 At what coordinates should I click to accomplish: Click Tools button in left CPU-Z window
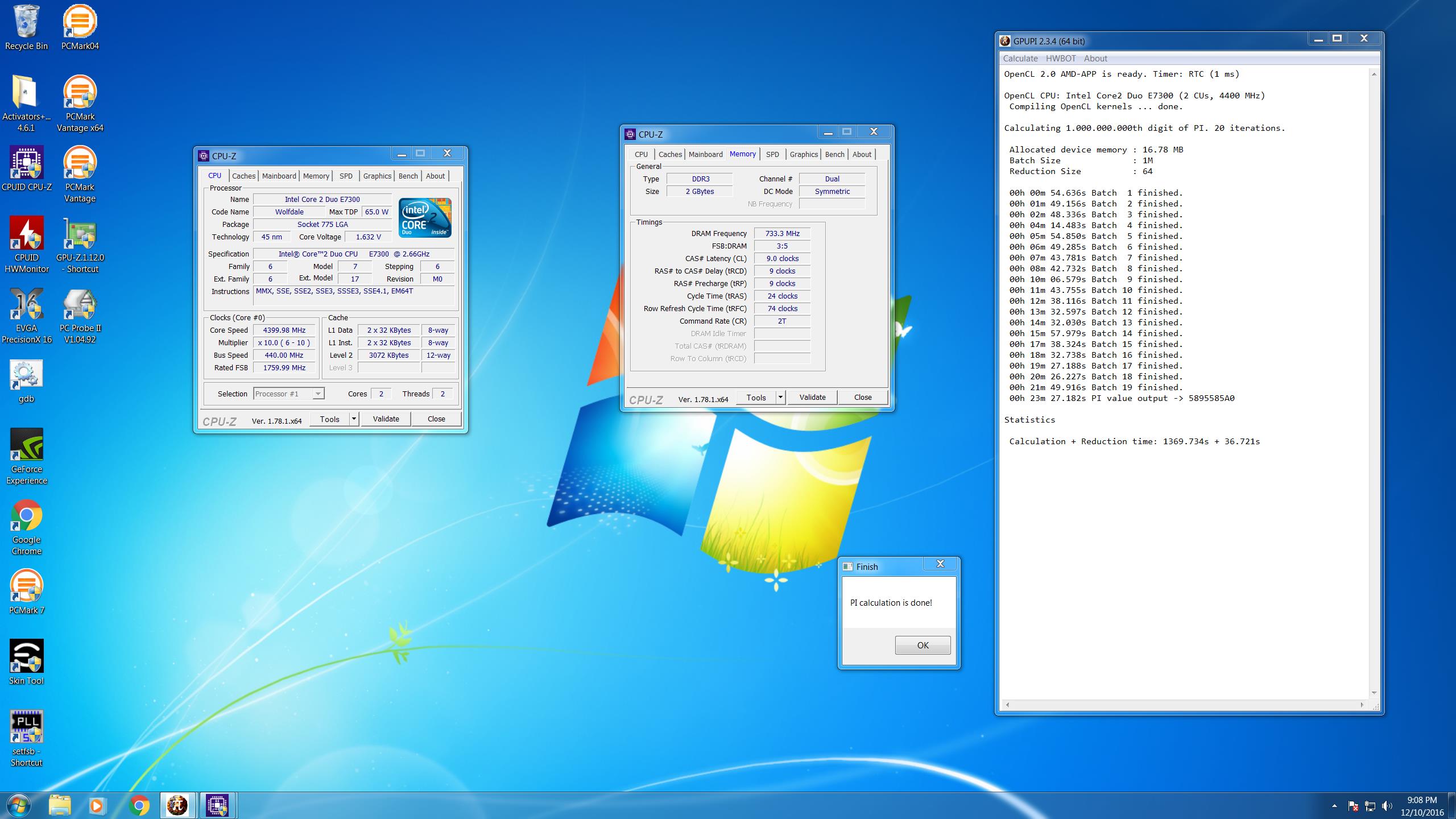329,419
